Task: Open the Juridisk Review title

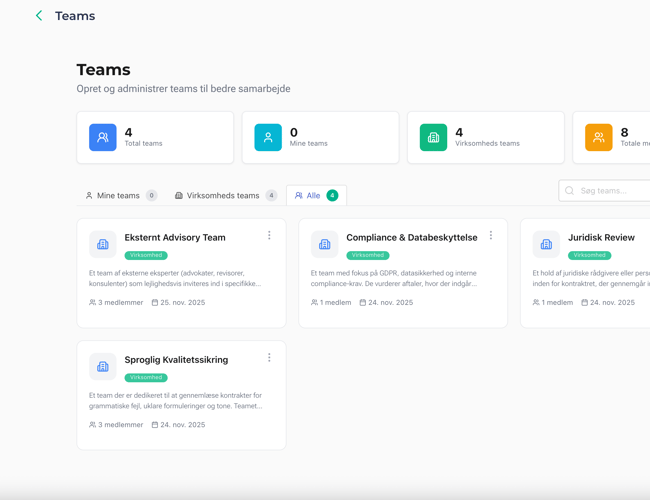Action: pyautogui.click(x=601, y=238)
